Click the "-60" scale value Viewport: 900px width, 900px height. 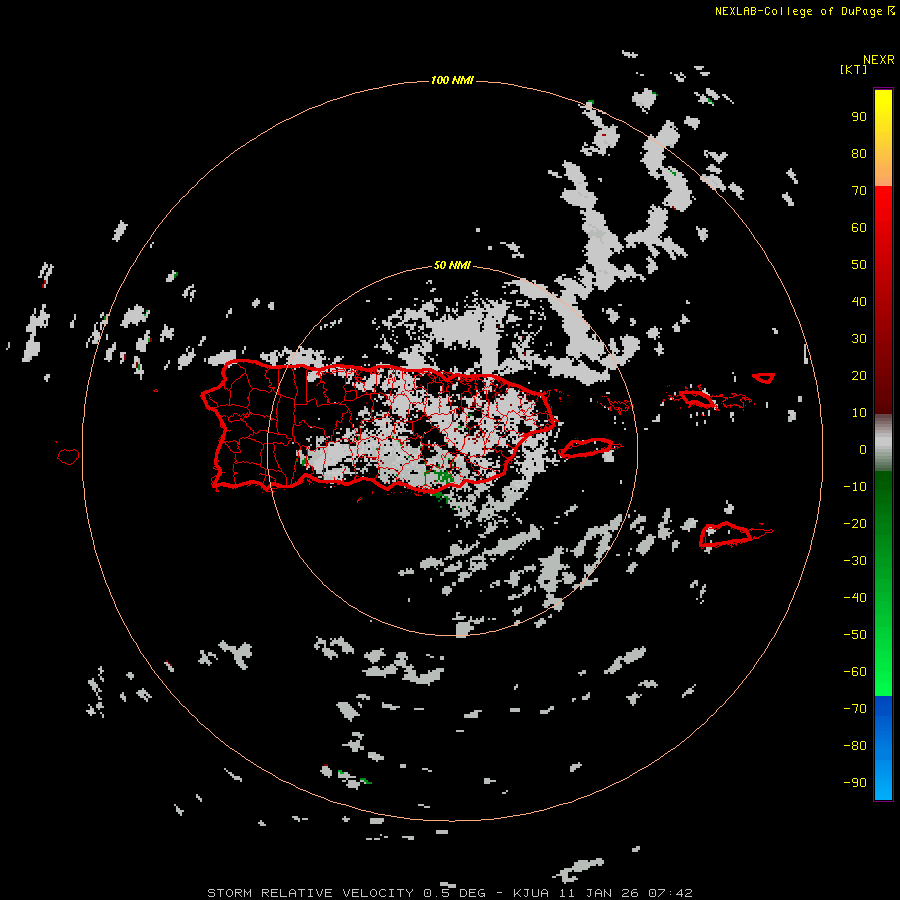855,672
